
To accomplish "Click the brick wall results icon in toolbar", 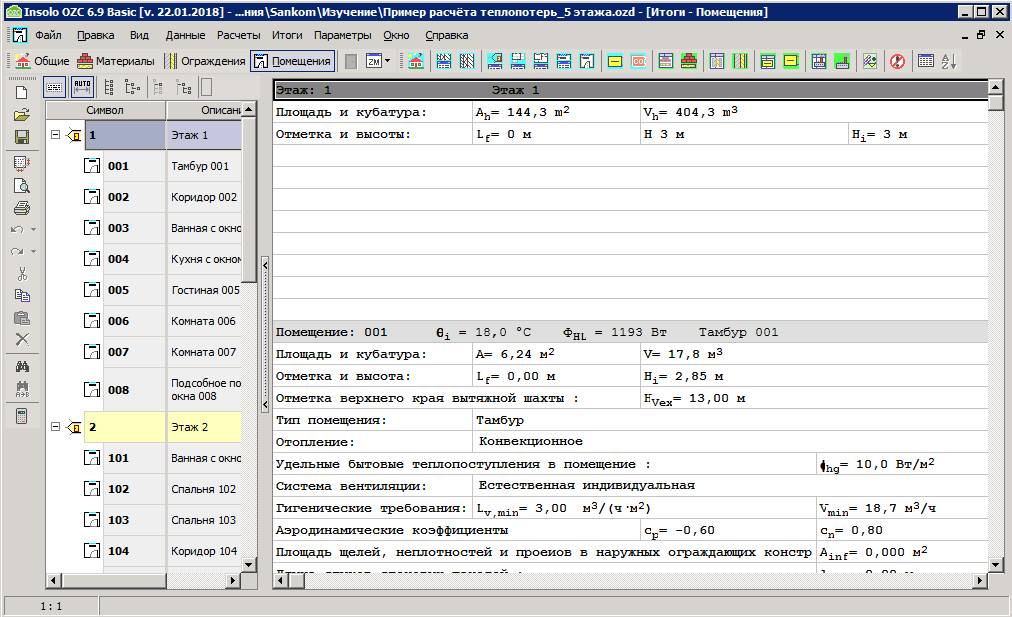I will (x=689, y=61).
